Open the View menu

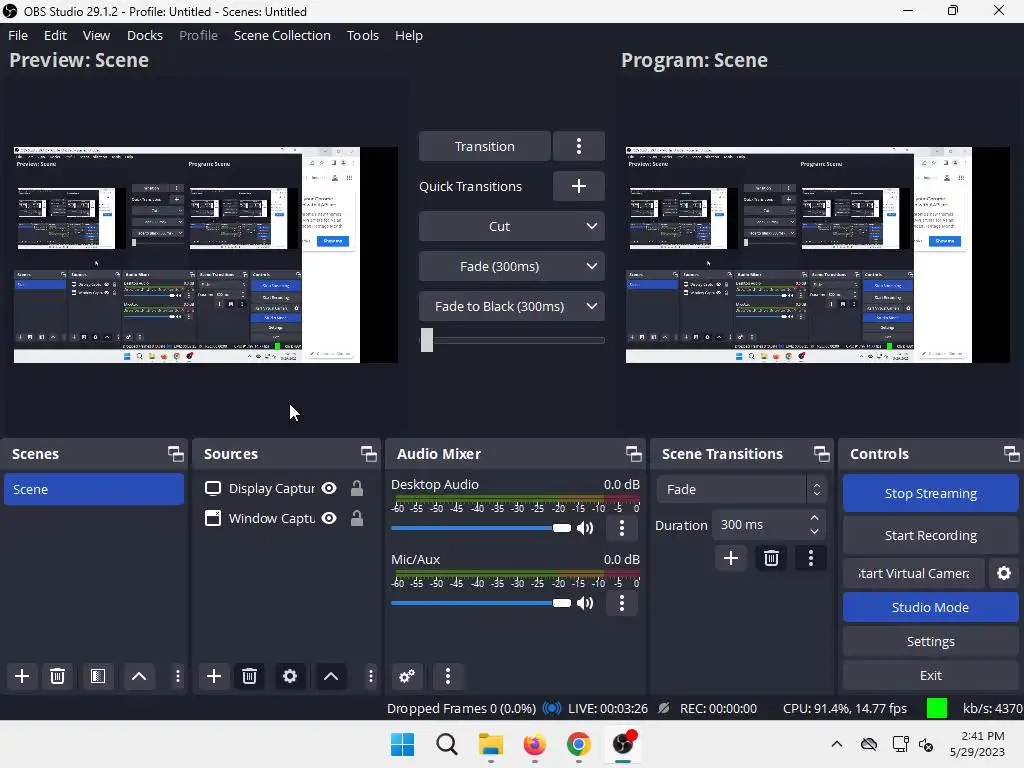point(96,35)
